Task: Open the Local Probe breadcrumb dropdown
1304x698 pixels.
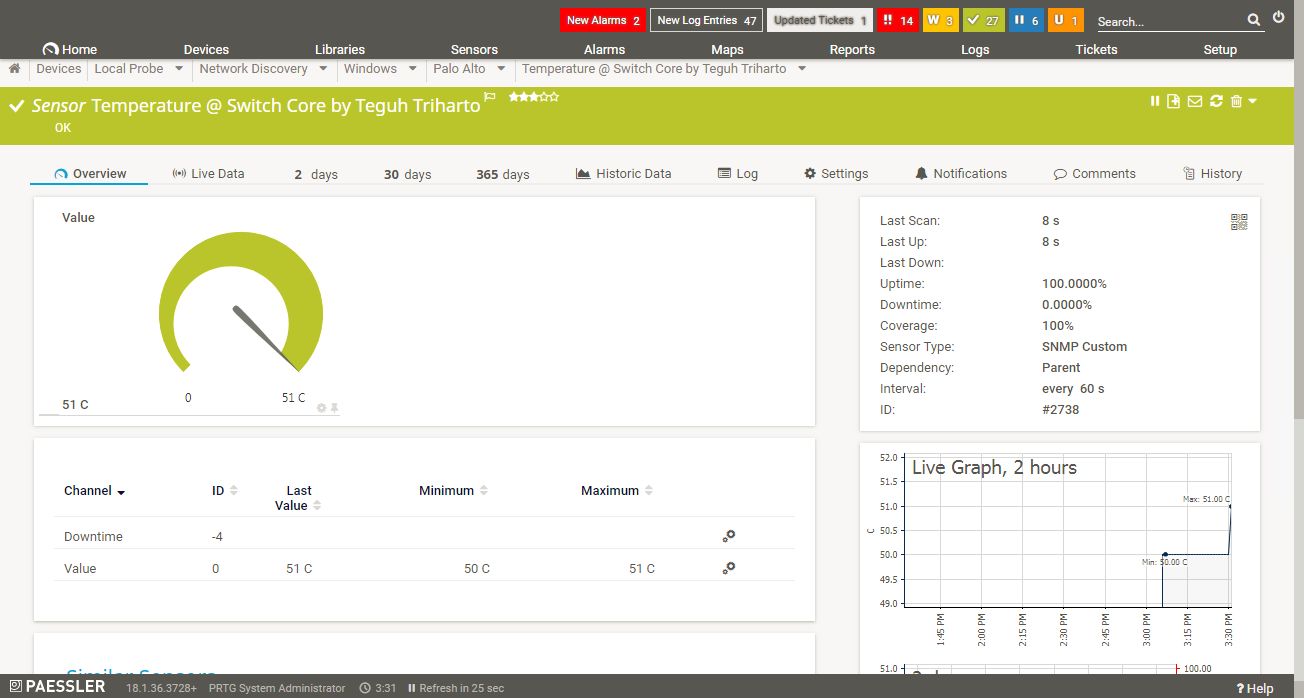Action: point(178,68)
